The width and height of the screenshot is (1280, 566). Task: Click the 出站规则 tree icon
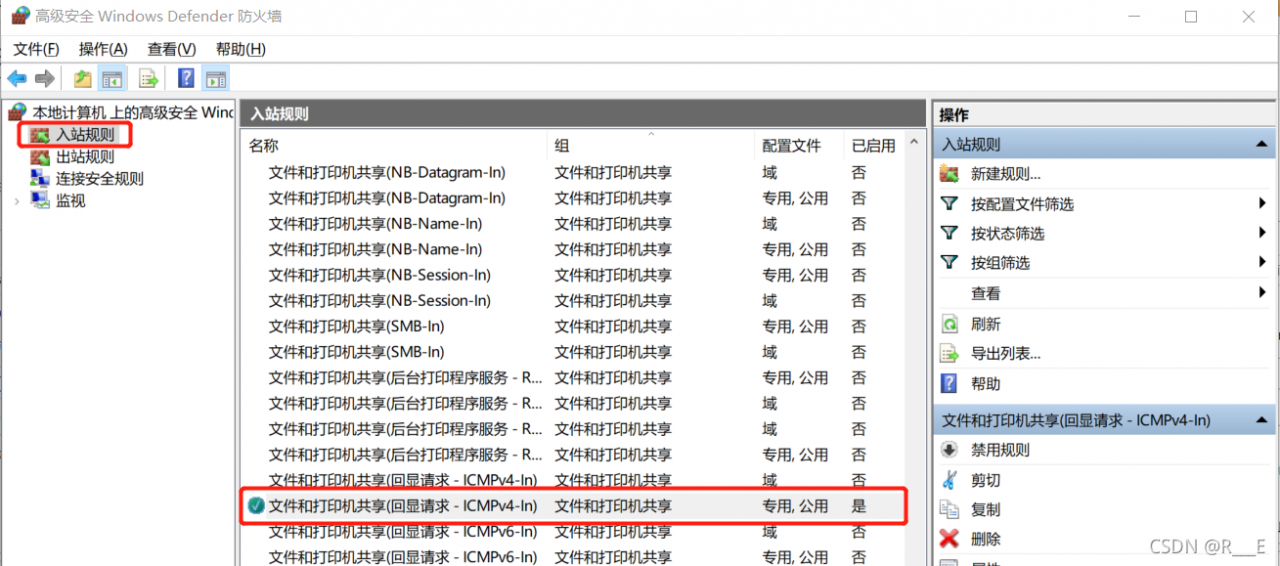[x=40, y=157]
